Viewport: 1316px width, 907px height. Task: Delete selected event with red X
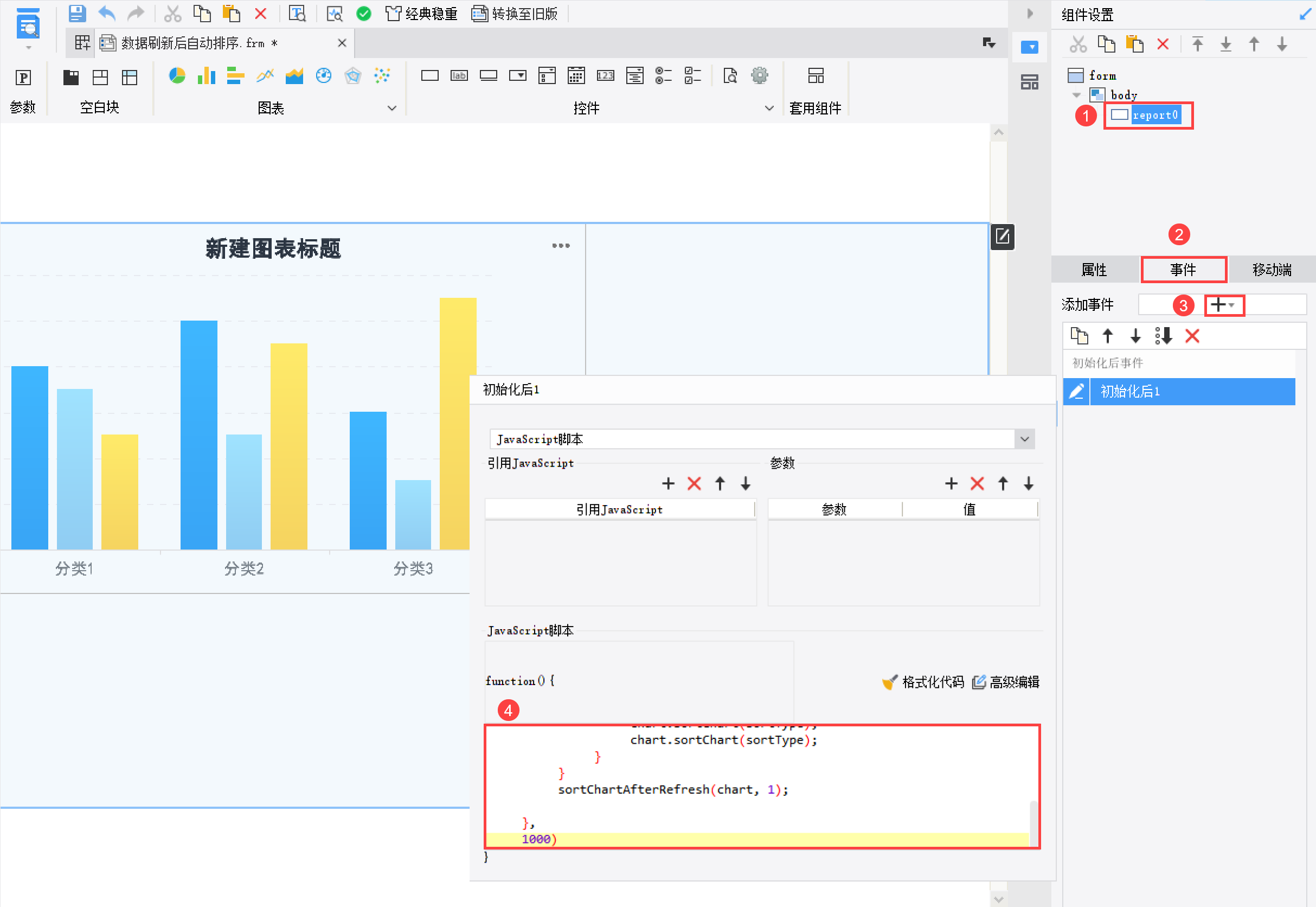pos(1192,336)
